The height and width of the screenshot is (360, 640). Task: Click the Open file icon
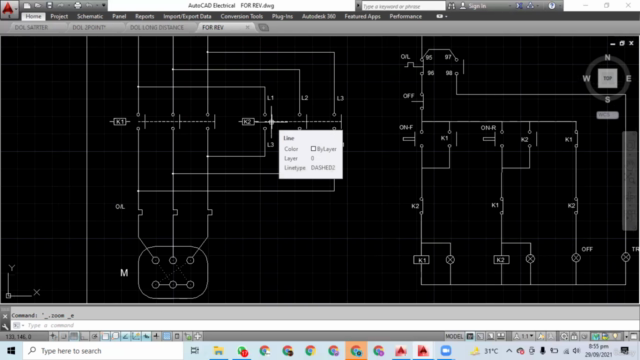(38, 6)
